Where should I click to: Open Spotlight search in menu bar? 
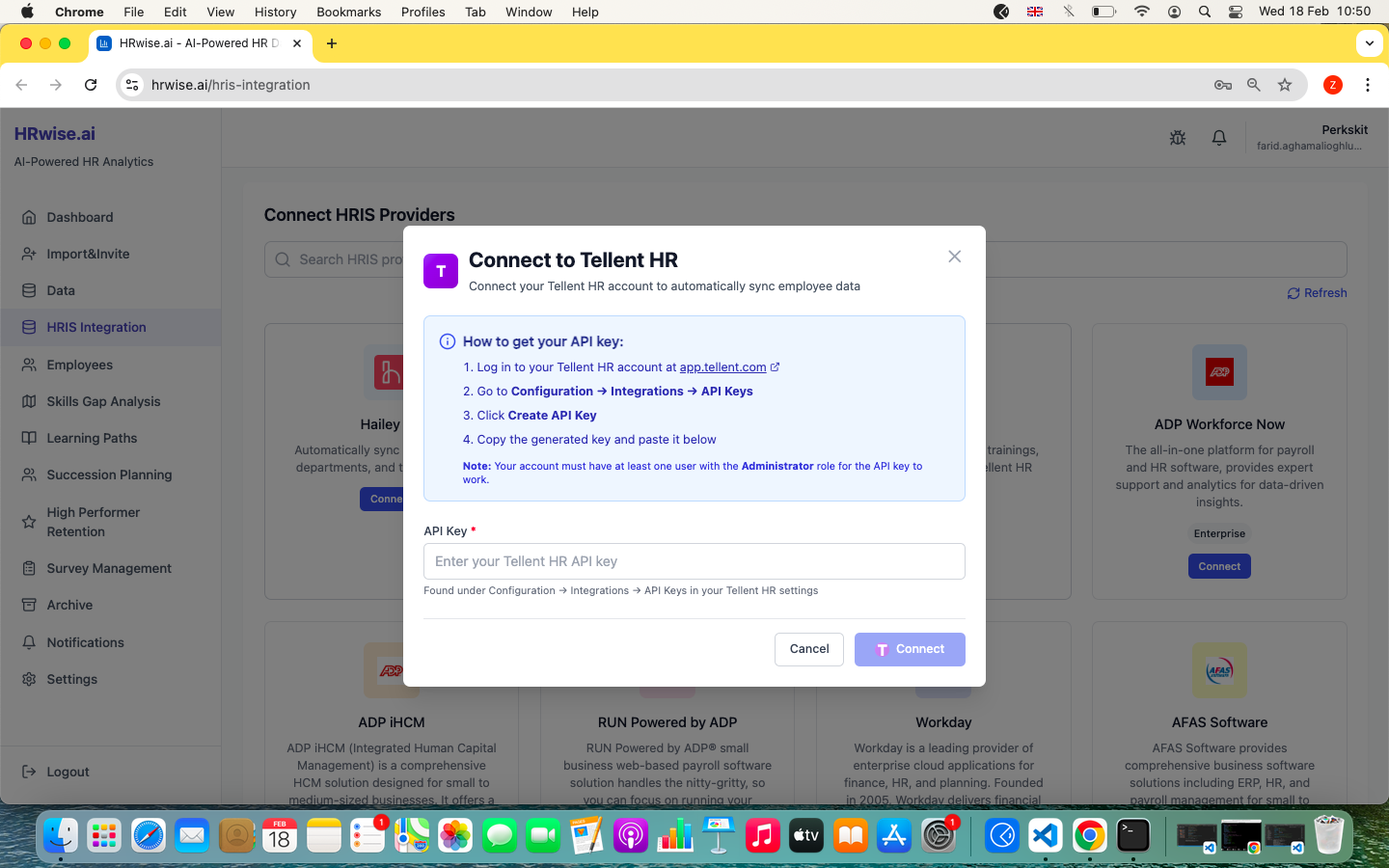1205,12
